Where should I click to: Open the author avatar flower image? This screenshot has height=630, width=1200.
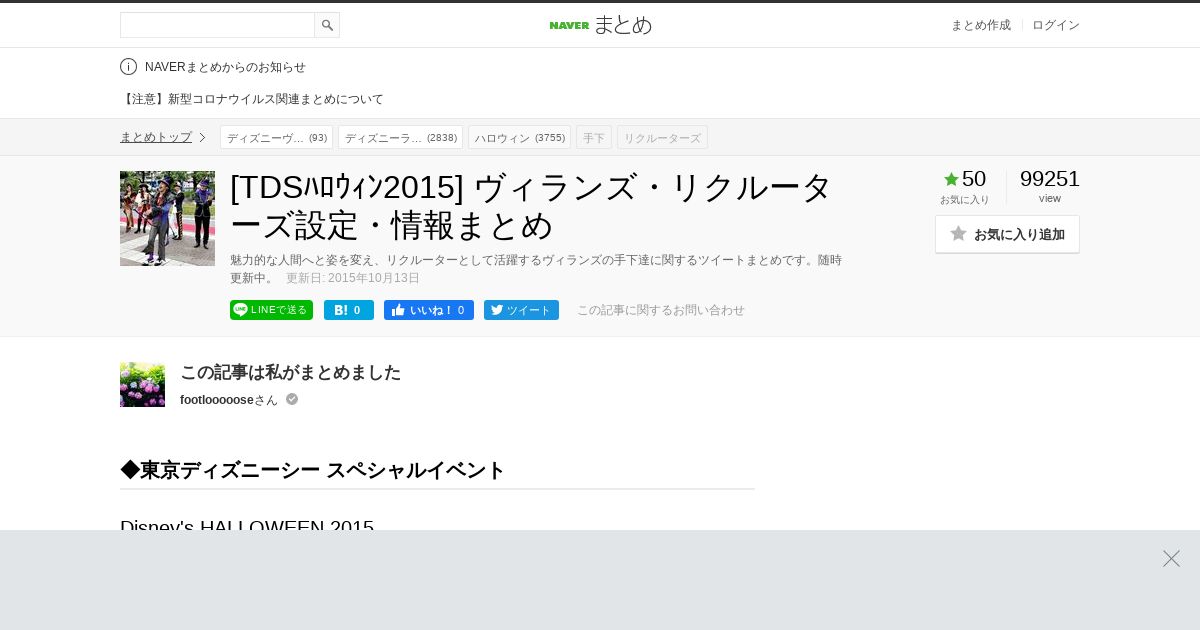click(142, 384)
